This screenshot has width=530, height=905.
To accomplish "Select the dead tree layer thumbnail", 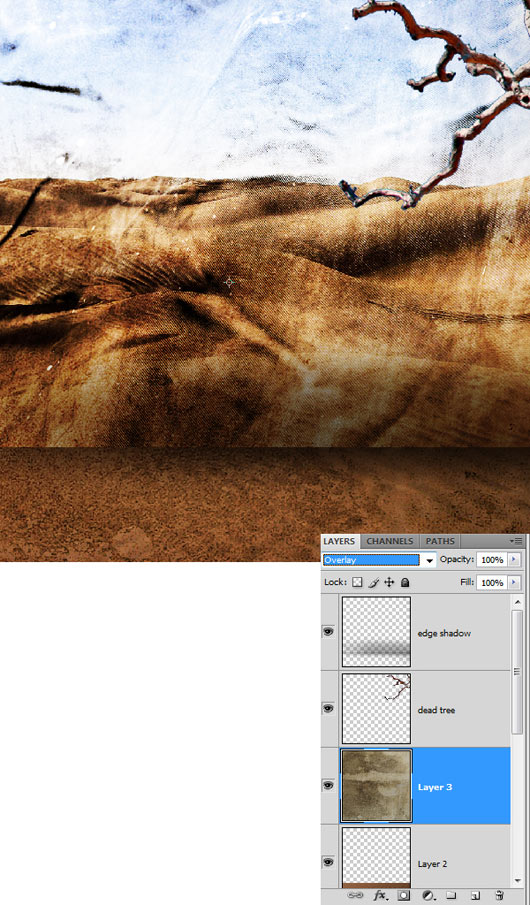I will [x=376, y=709].
